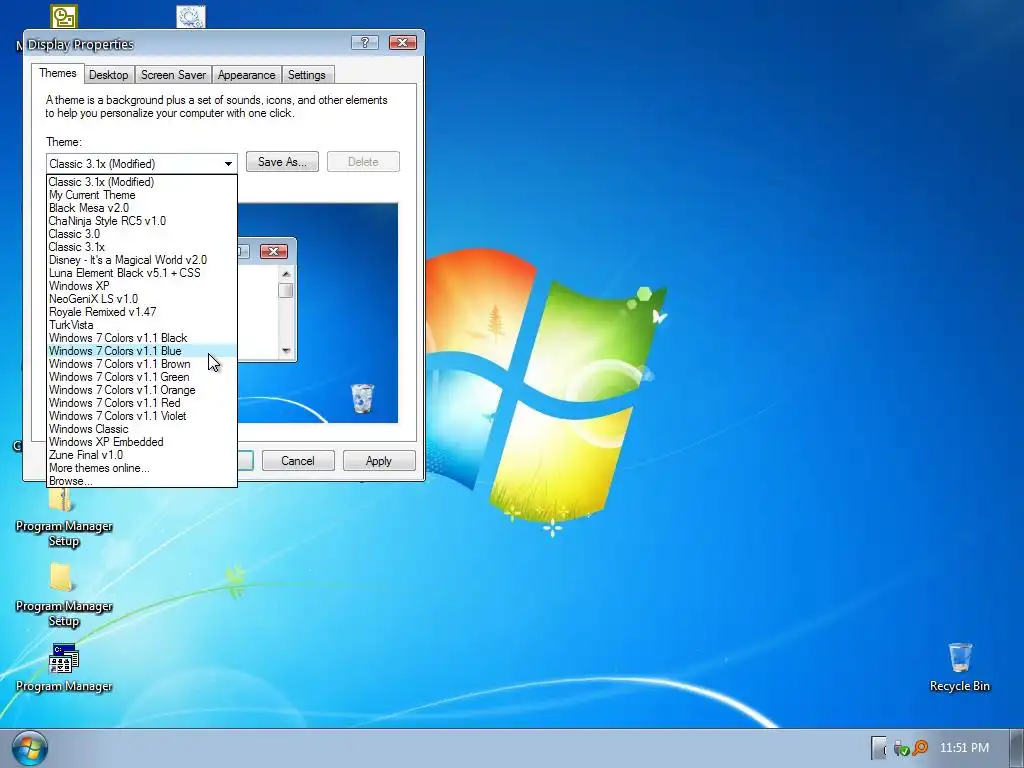Click the Show Desktop strip beside the clock
The height and width of the screenshot is (768, 1024).
tap(1017, 748)
